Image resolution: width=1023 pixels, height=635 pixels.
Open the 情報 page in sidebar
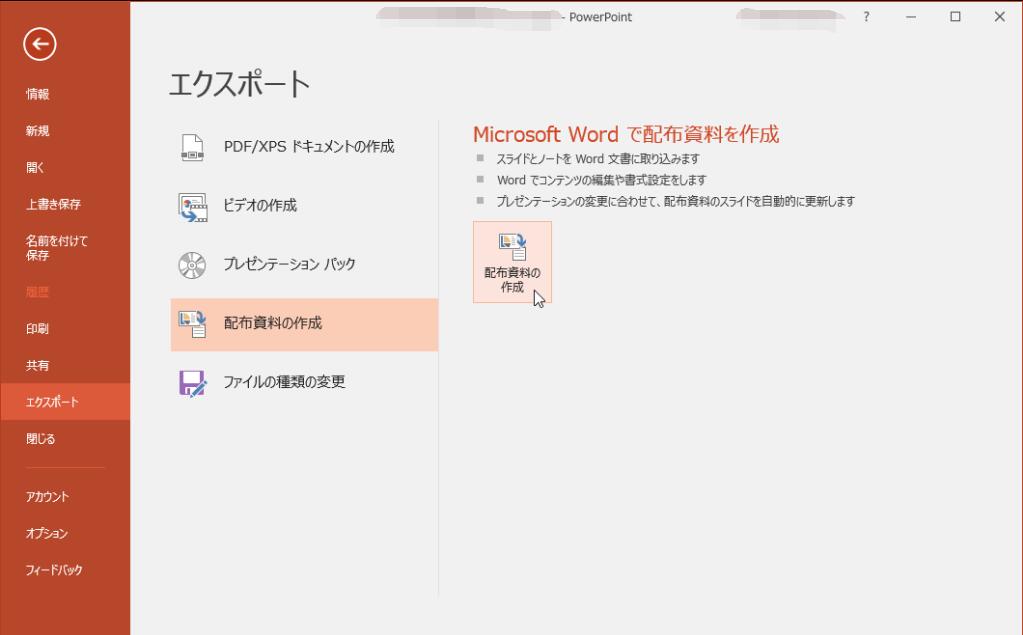pyautogui.click(x=38, y=95)
